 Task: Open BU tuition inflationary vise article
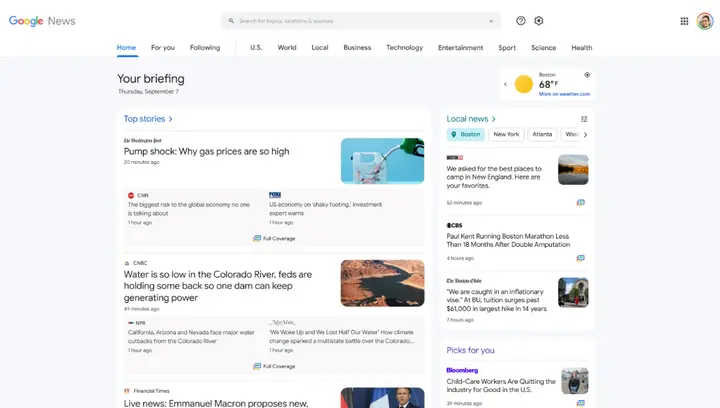click(x=496, y=300)
